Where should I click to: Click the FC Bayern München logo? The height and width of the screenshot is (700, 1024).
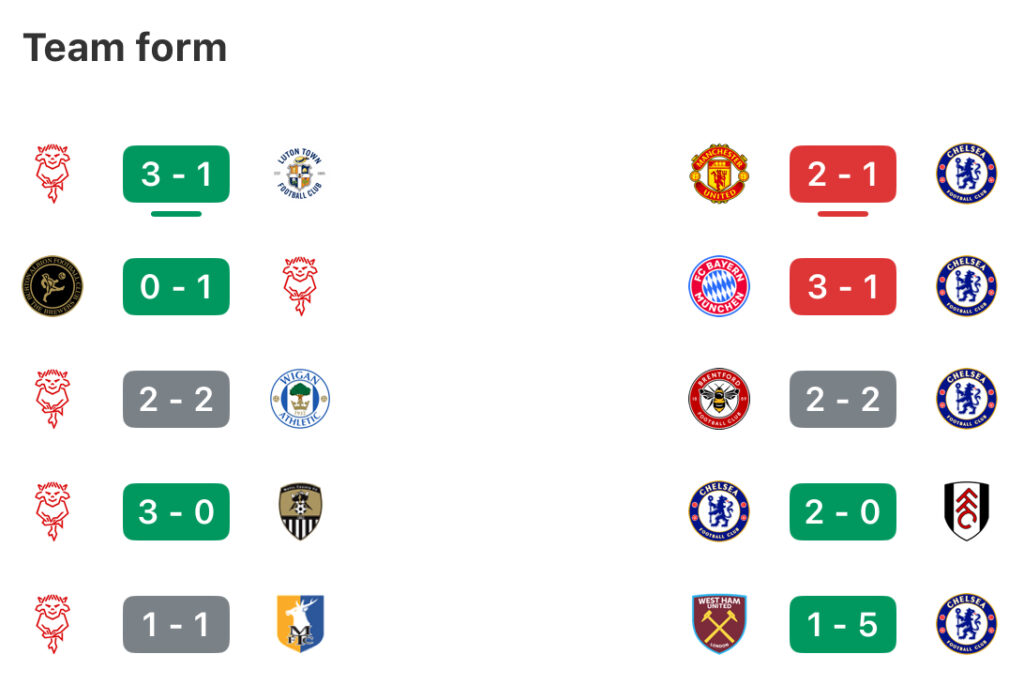[718, 287]
